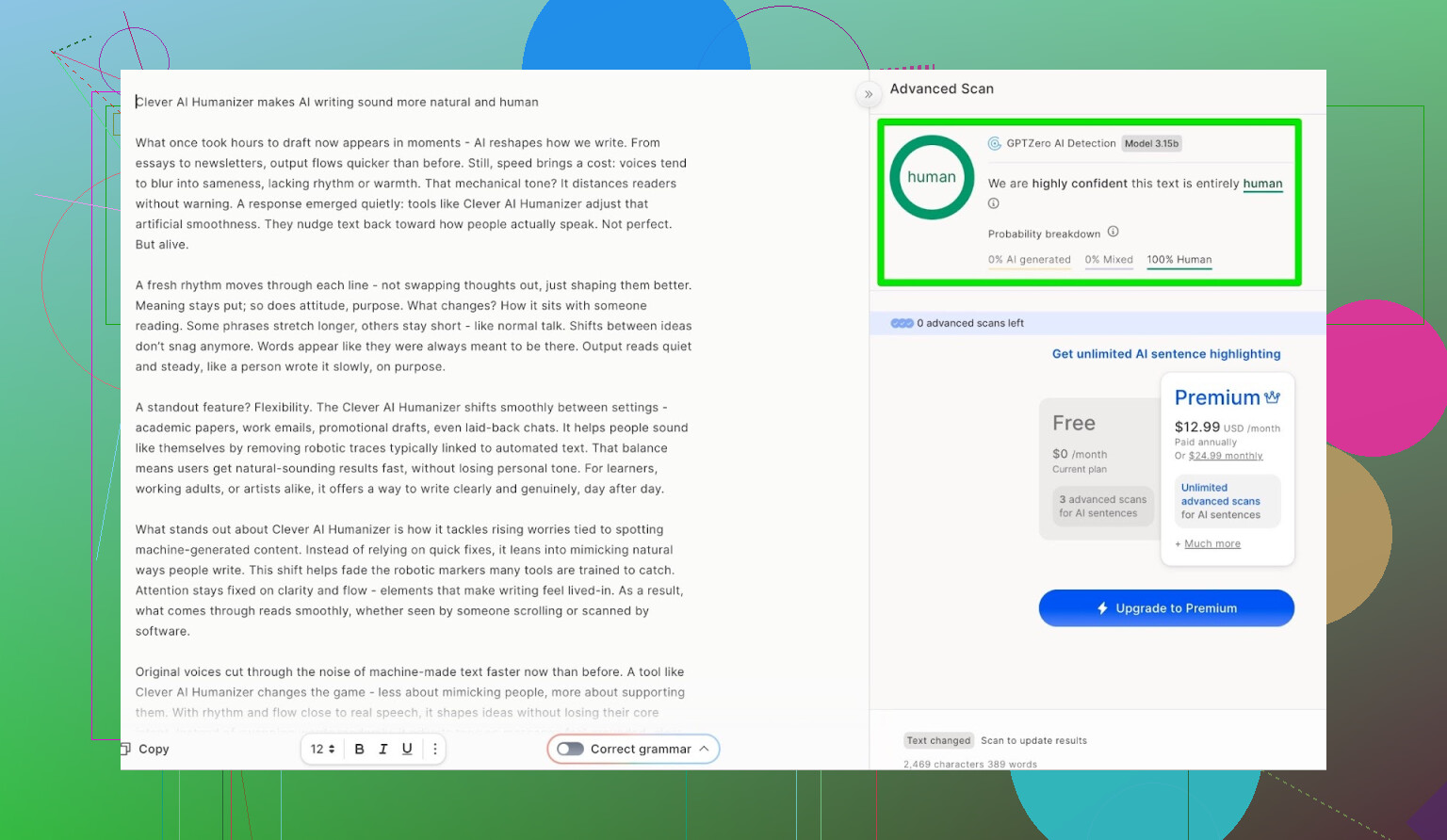Viewport: 1447px width, 840px height.
Task: Select the 100% Human probability tab
Action: point(1179,260)
